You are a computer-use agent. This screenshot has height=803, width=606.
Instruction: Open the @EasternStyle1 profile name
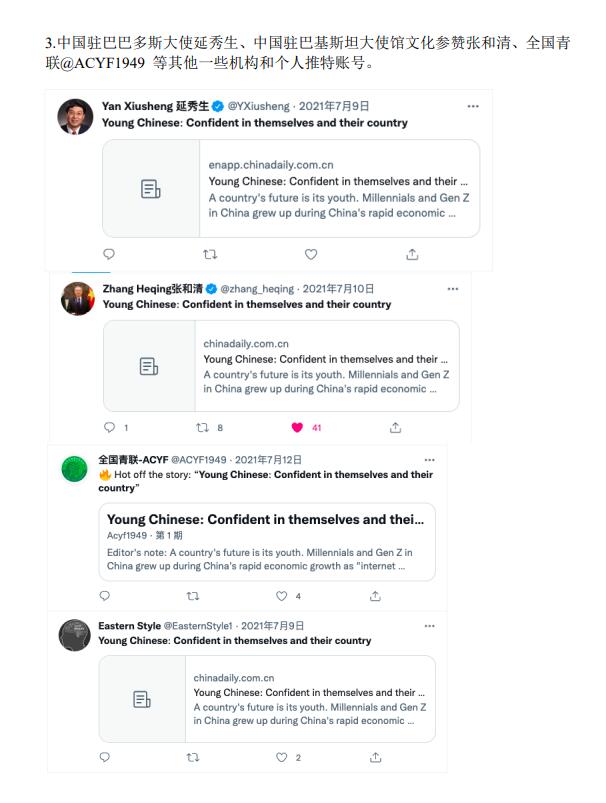point(129,626)
